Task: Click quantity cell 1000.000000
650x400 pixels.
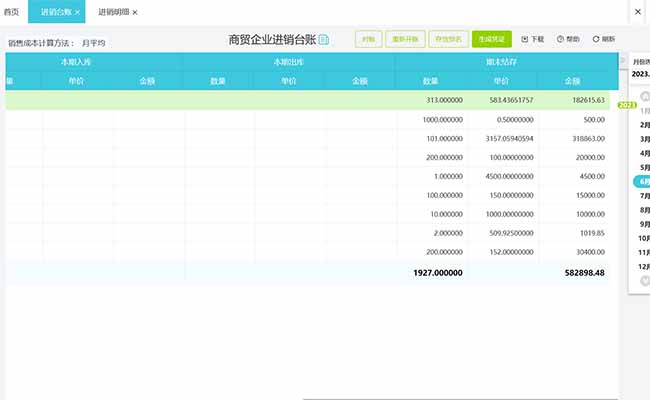Action: 442,120
